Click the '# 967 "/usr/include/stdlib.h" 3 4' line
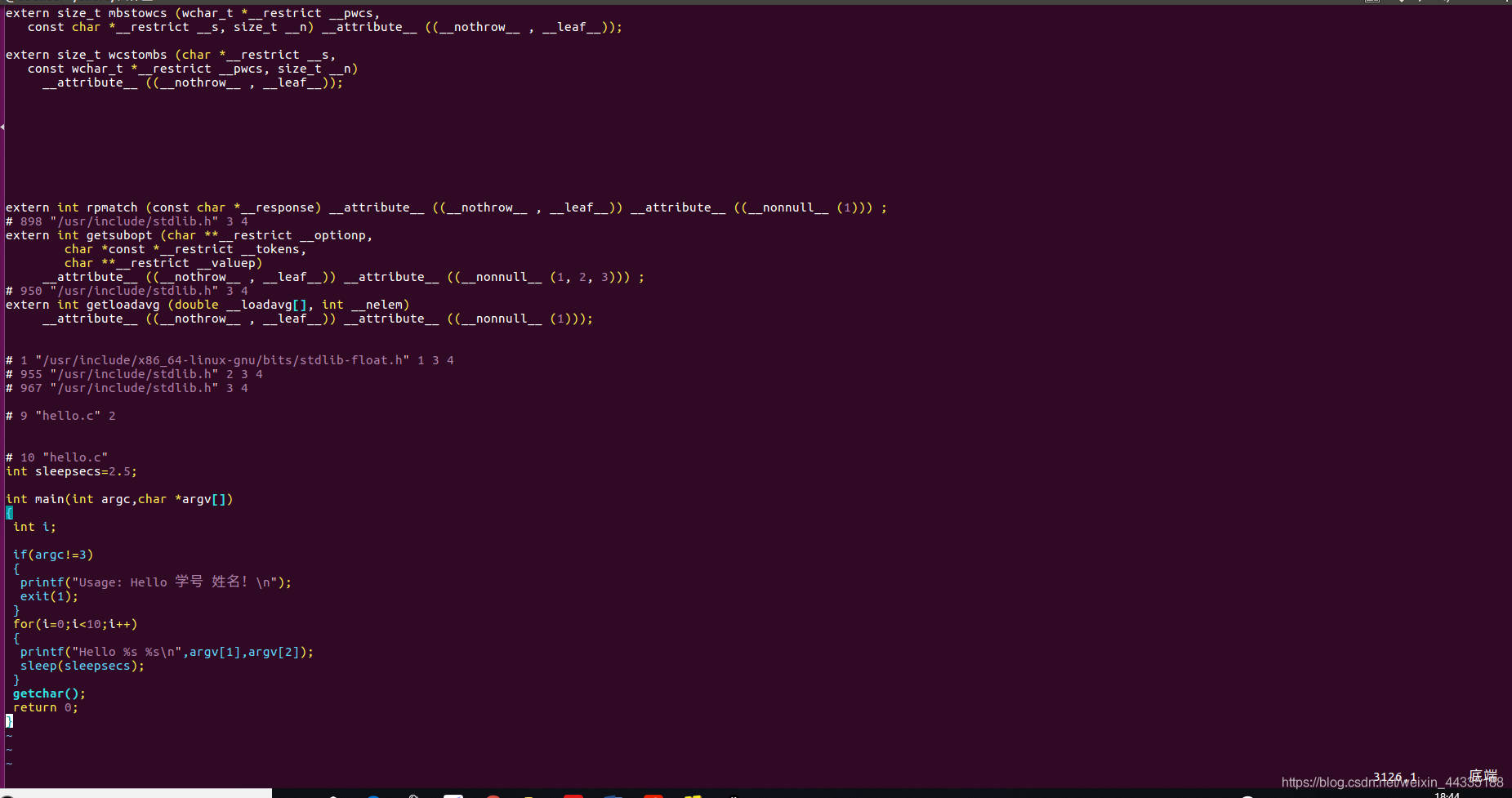1512x798 pixels. click(x=127, y=388)
